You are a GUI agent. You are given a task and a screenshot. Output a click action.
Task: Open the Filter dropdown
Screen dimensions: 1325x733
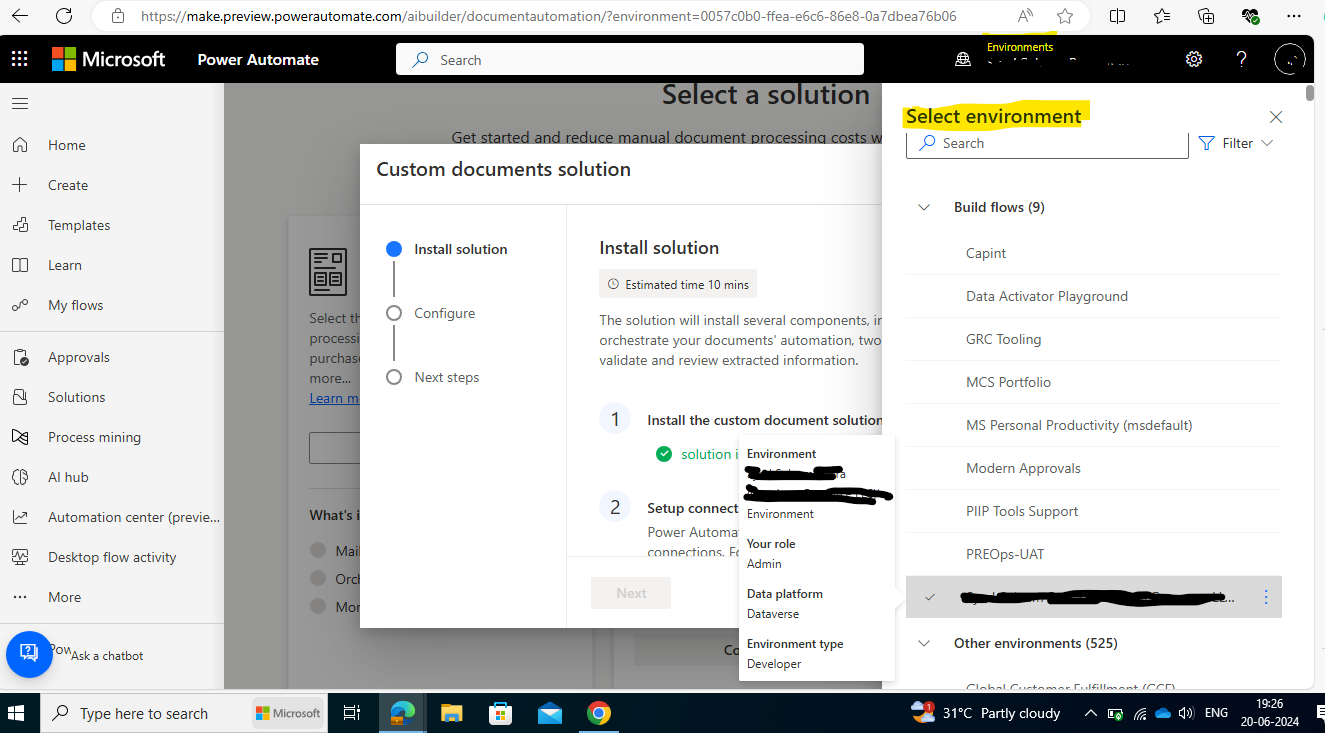coord(1236,143)
